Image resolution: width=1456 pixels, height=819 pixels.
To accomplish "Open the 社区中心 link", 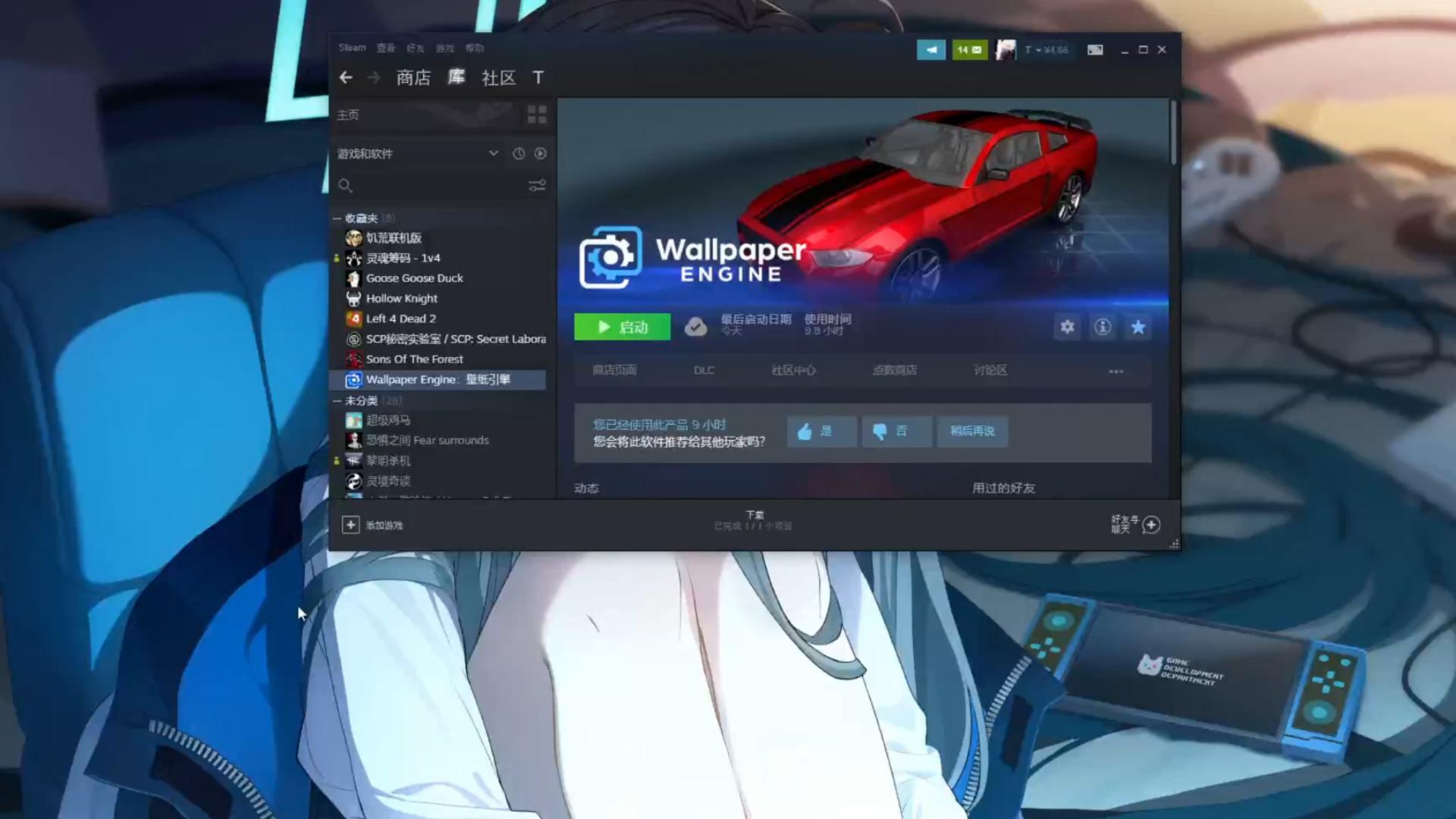I will point(793,370).
